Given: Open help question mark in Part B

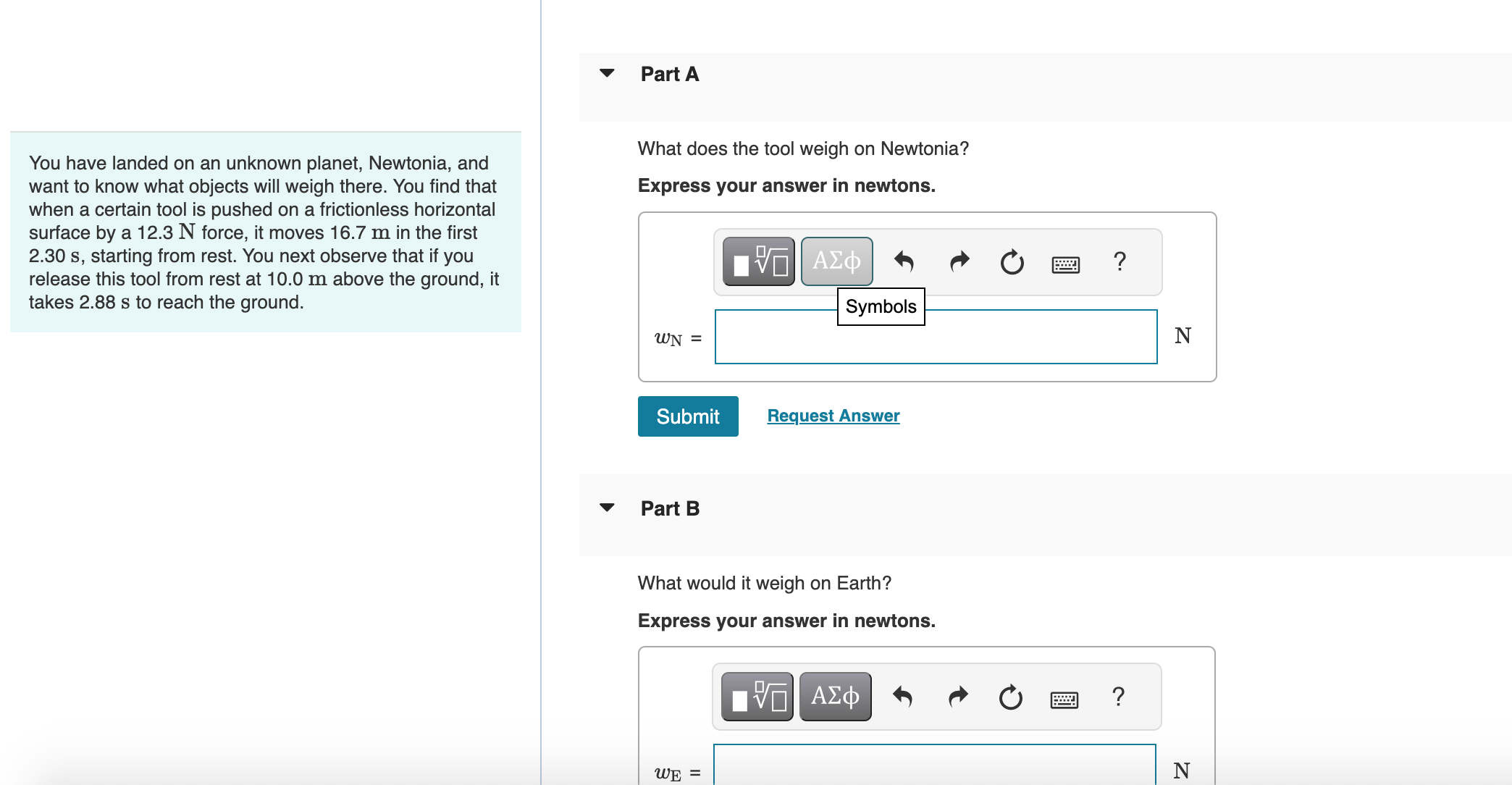Looking at the screenshot, I should (1118, 697).
